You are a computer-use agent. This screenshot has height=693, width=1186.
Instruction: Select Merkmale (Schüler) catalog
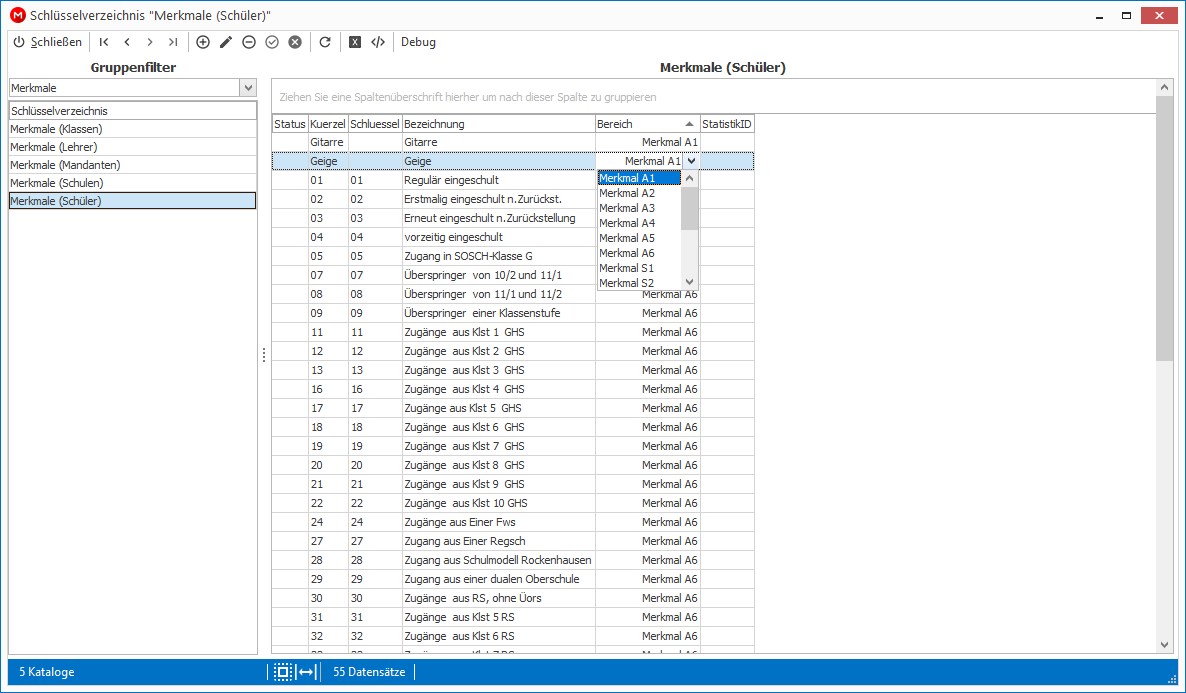[132, 200]
